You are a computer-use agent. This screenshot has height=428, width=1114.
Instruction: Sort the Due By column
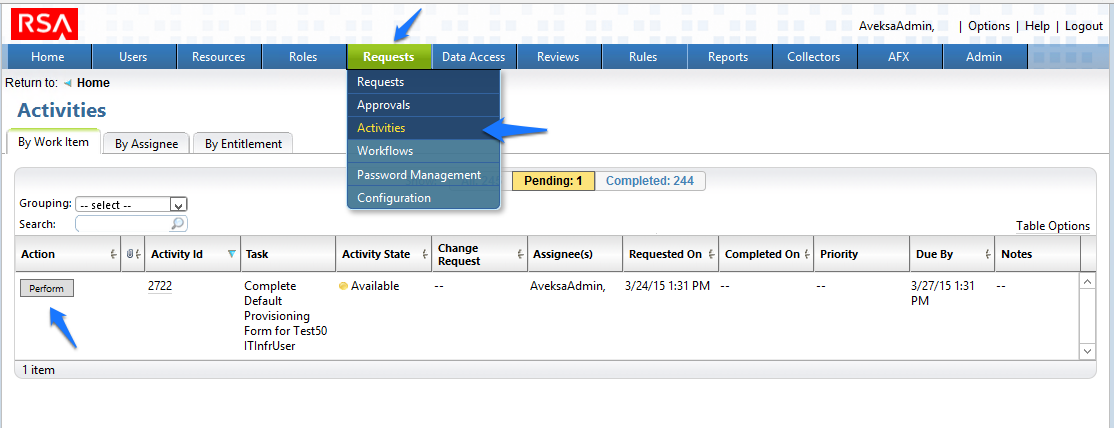point(988,255)
